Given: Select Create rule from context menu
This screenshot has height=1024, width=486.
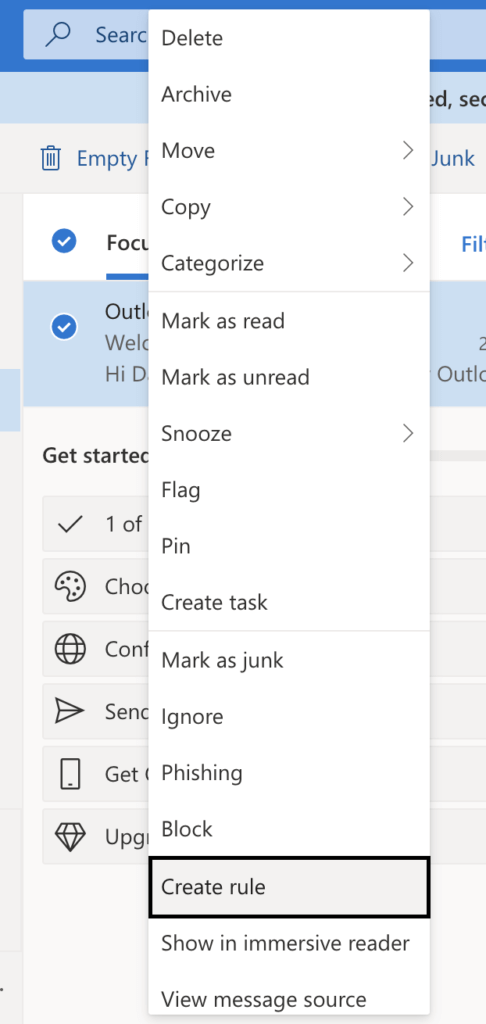Looking at the screenshot, I should tap(289, 887).
